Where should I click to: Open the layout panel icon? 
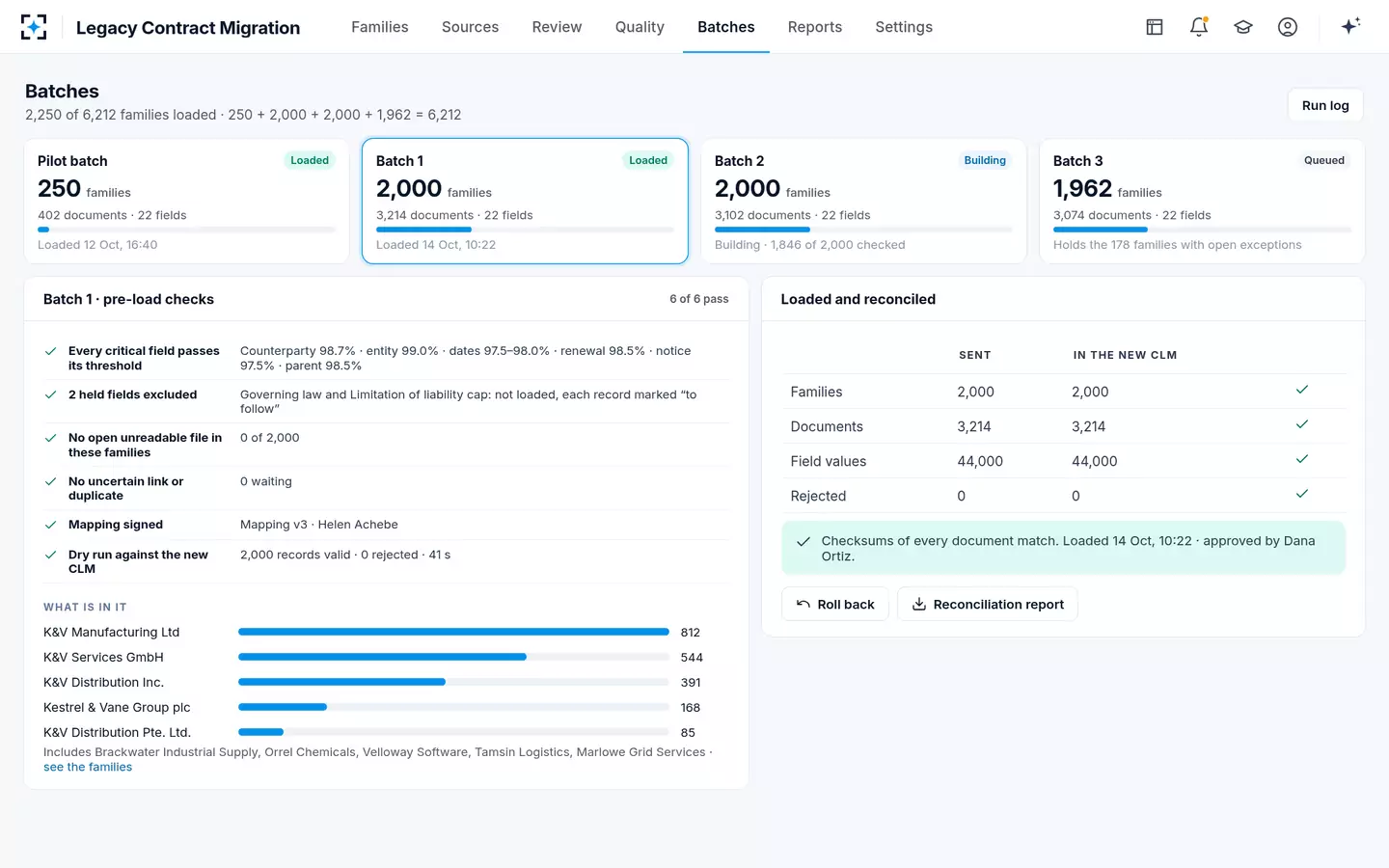[x=1155, y=27]
